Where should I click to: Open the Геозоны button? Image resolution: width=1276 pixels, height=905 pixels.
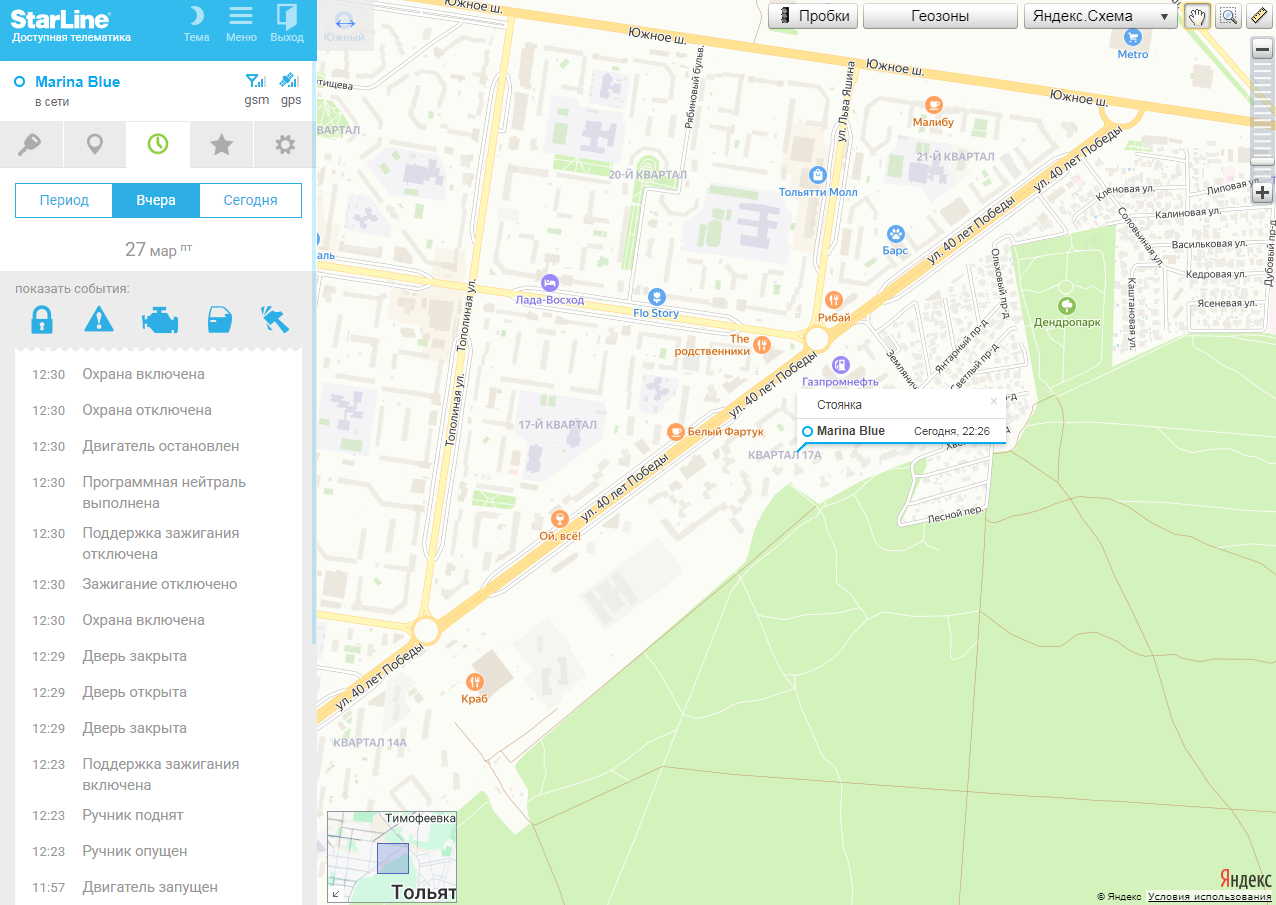pos(940,16)
